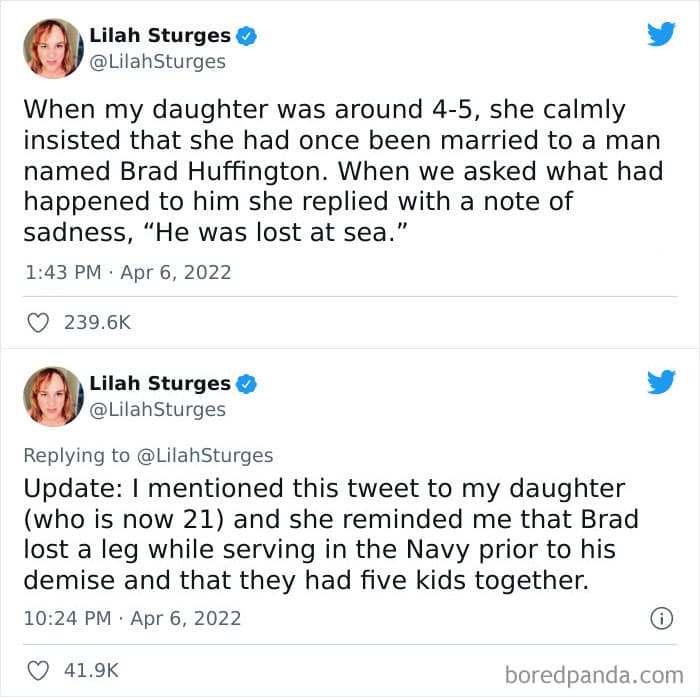Open Lilah Sturges name on reply tweet
Viewport: 700px width, 697px height.
point(160,383)
